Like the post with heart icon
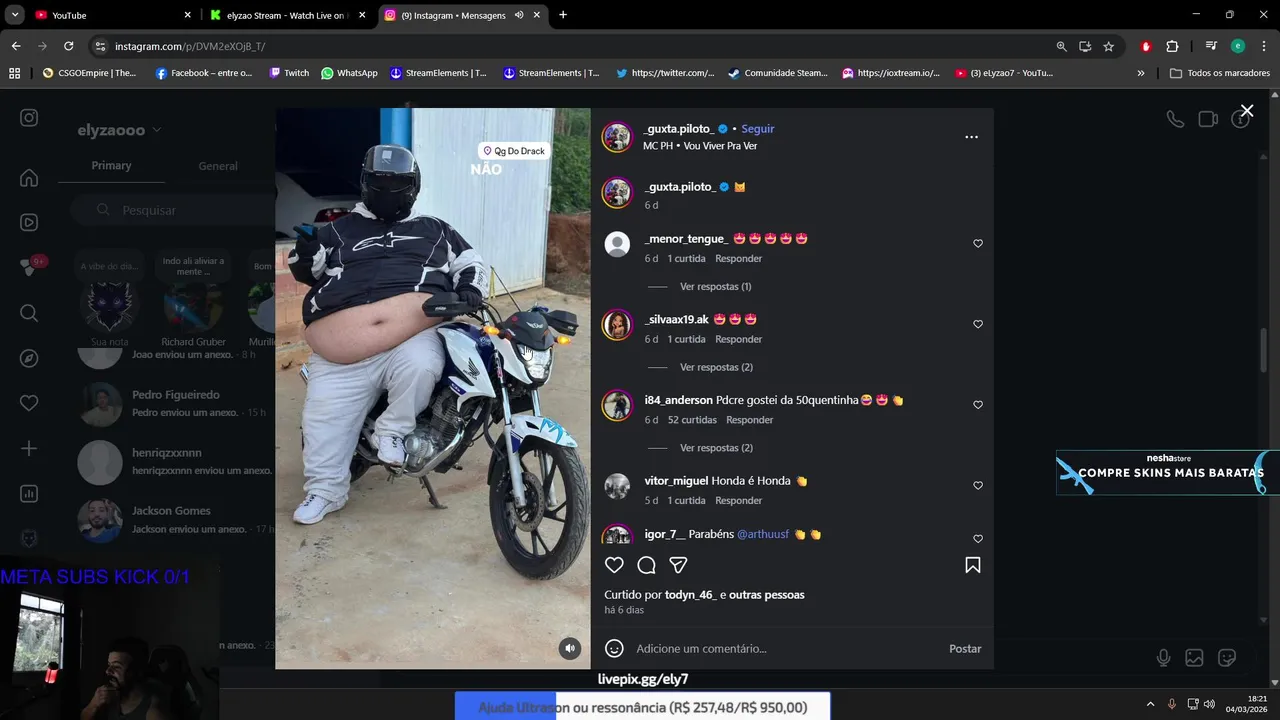1280x720 pixels. tap(614, 565)
